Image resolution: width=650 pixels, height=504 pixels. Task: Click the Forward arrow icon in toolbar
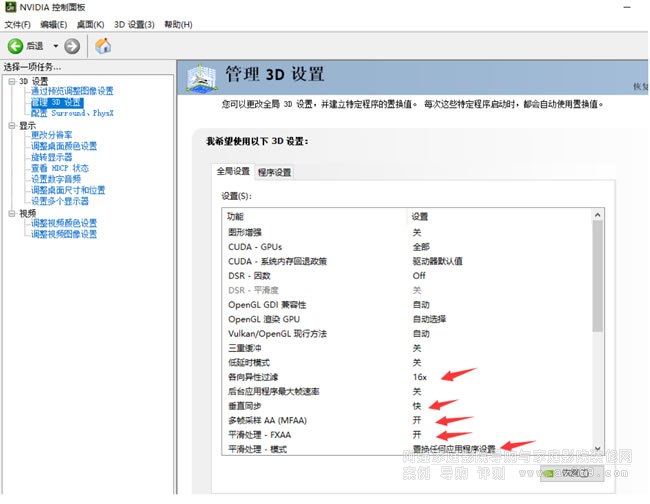point(72,46)
